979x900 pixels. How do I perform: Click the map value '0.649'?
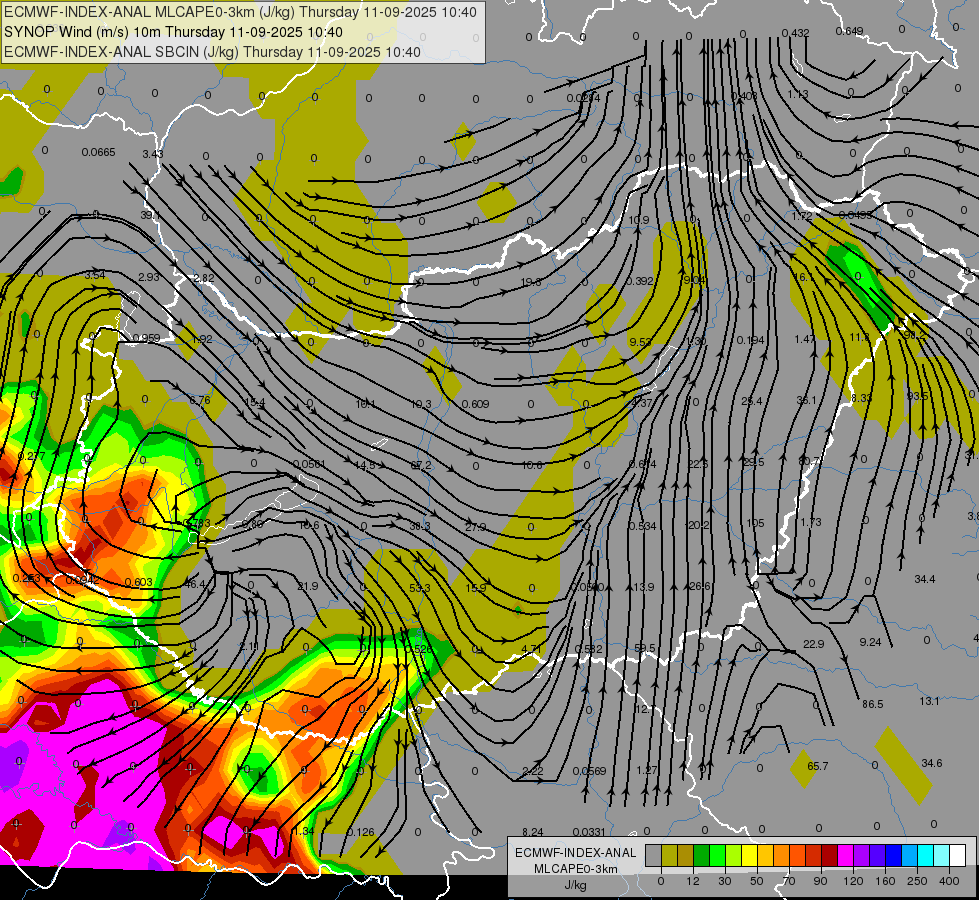coord(849,31)
